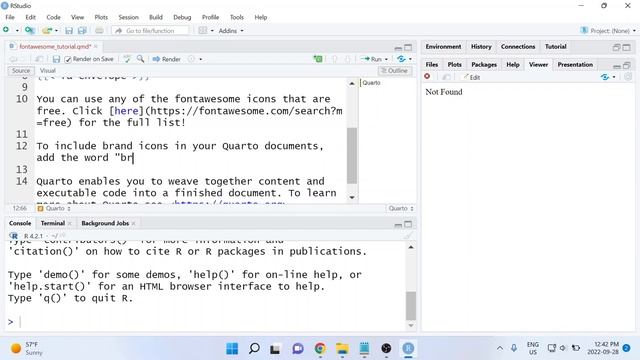
Task: Click the console prompt input line
Action: pyautogui.click(x=206, y=322)
